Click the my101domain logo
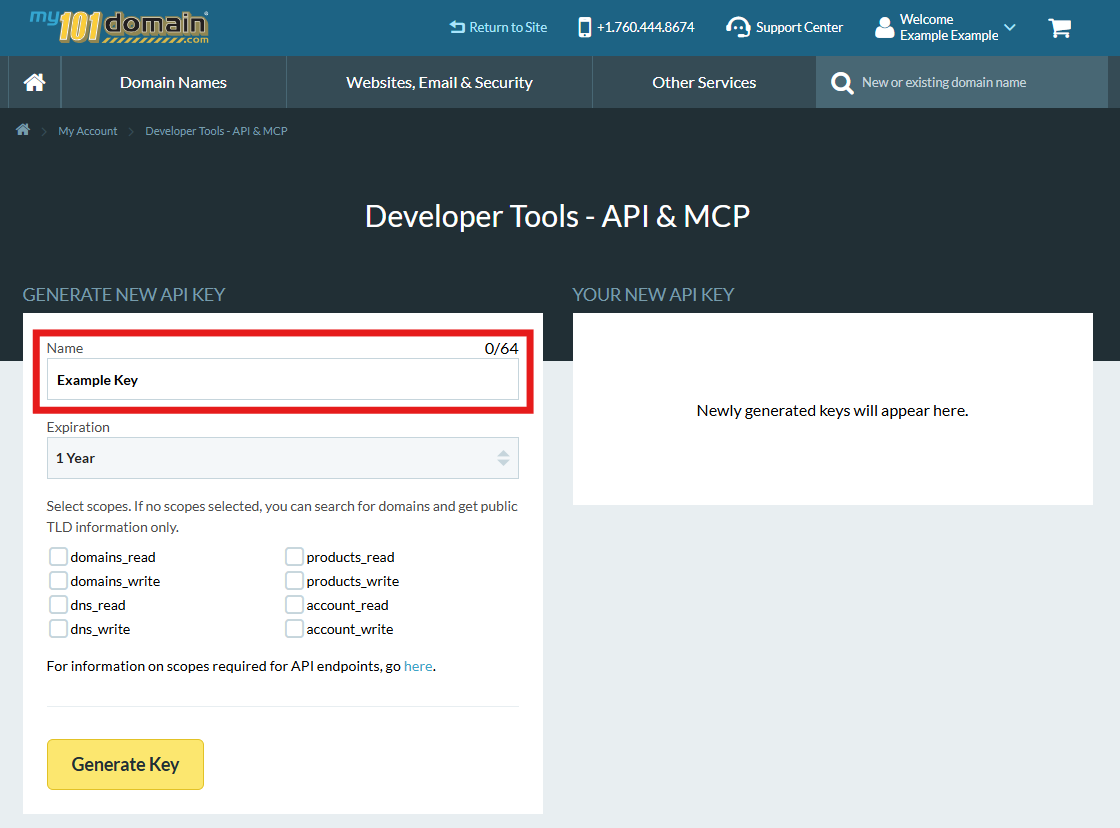 pos(117,27)
